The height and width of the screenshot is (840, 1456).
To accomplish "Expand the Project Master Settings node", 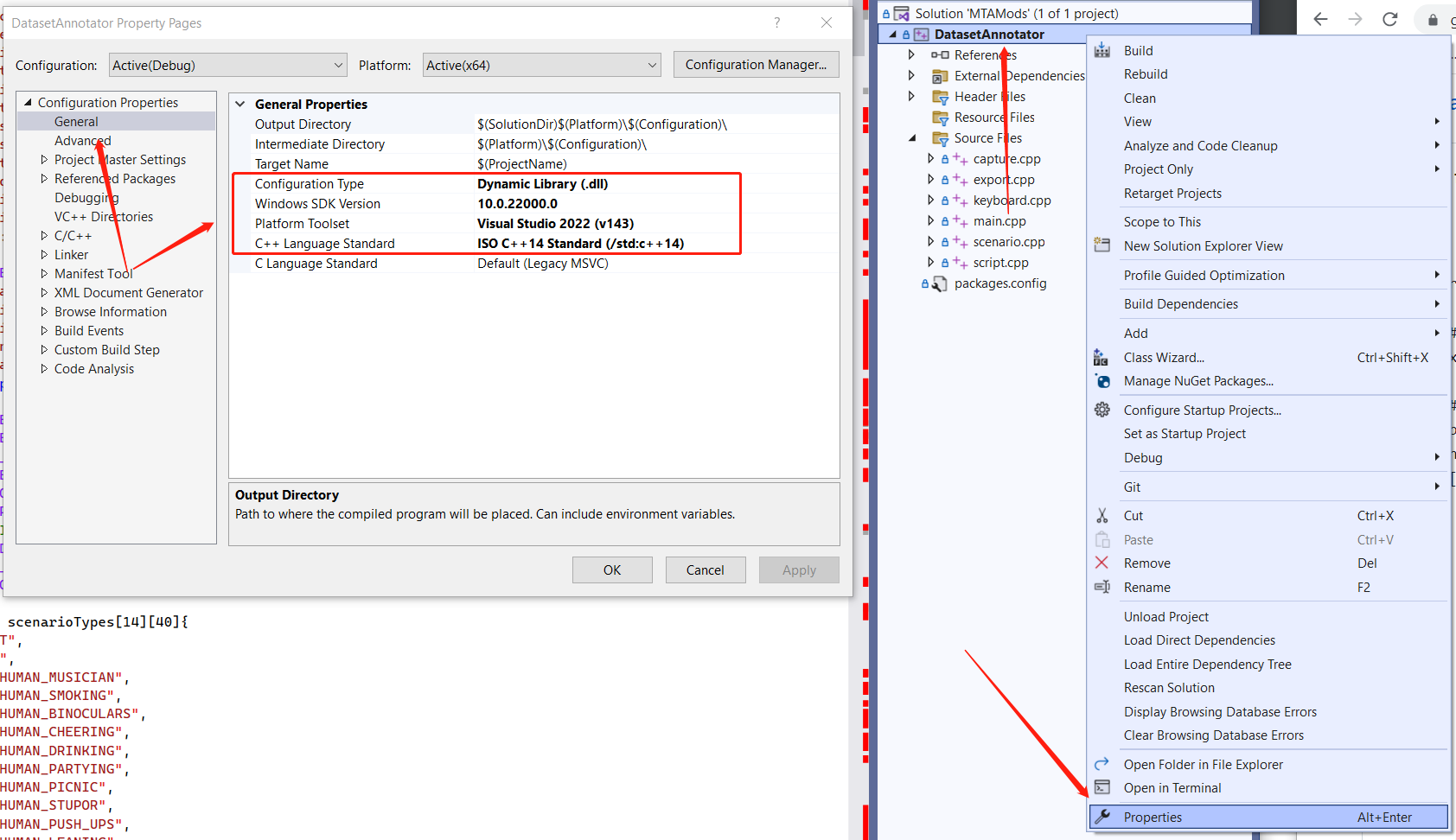I will coord(44,159).
